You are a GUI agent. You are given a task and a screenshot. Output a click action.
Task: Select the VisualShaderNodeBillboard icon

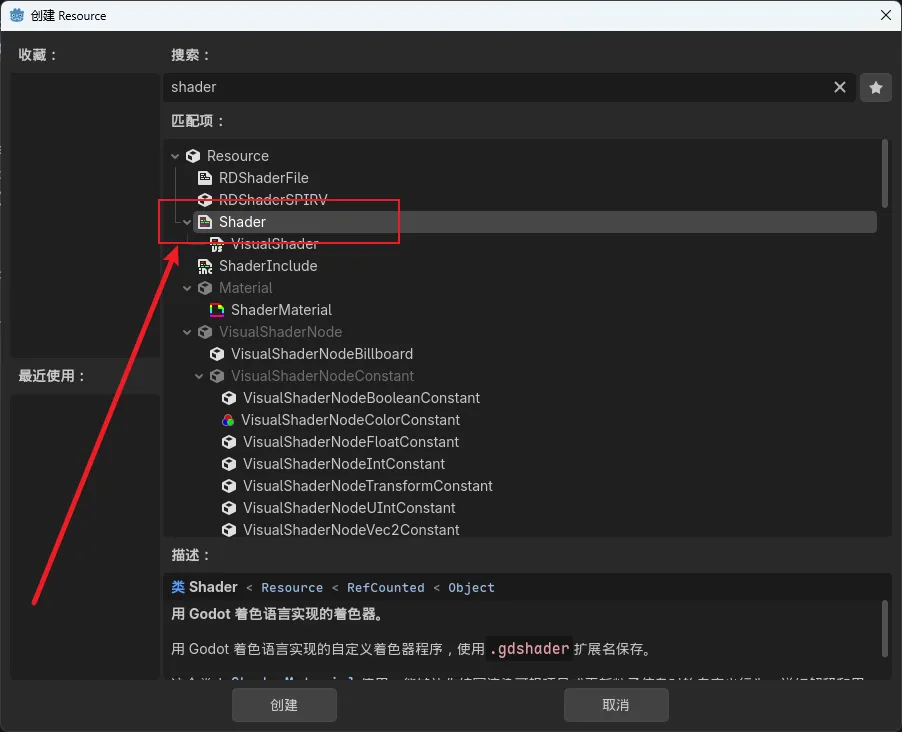pyautogui.click(x=217, y=353)
